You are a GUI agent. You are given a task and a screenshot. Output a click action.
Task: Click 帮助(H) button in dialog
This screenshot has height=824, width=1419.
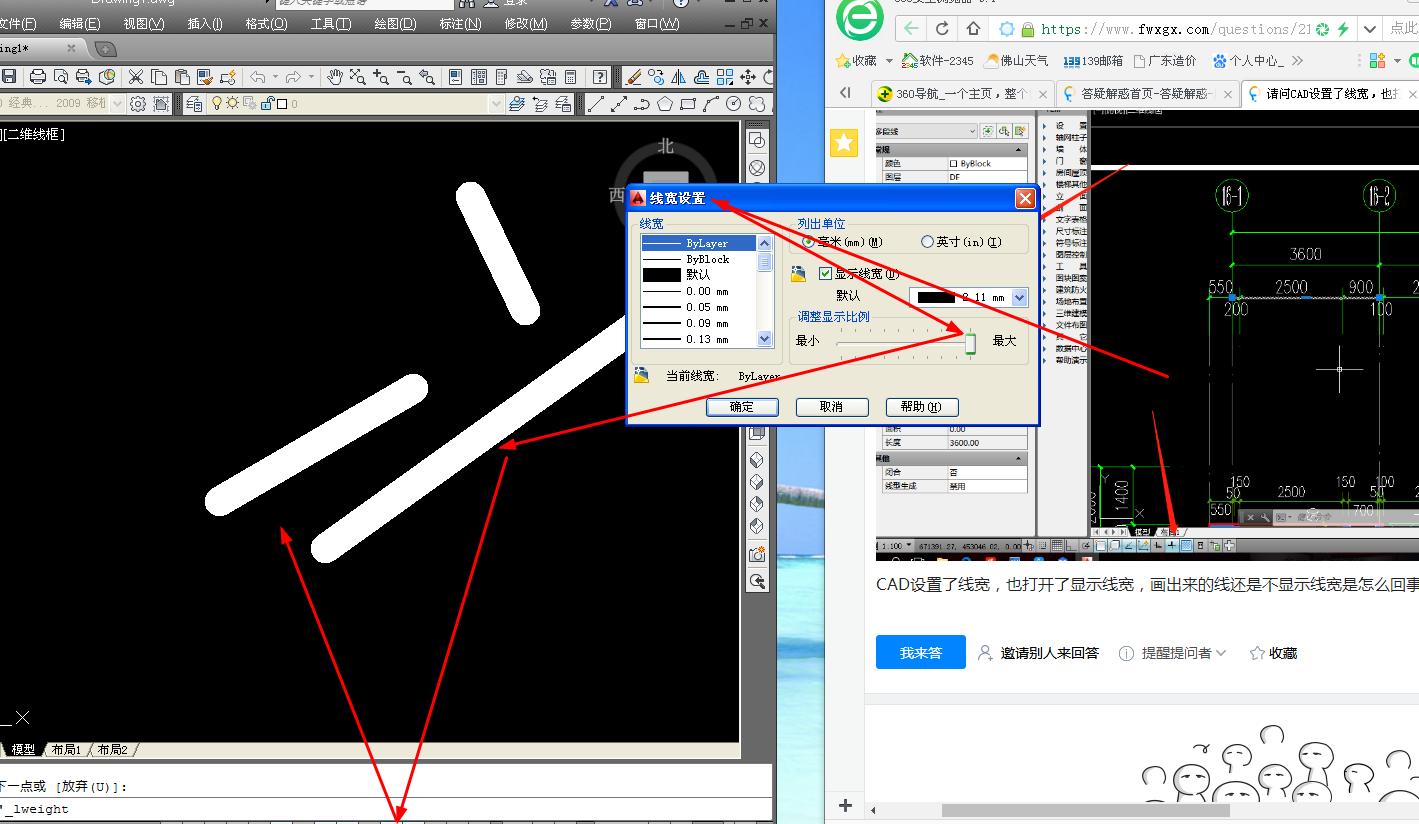(921, 407)
